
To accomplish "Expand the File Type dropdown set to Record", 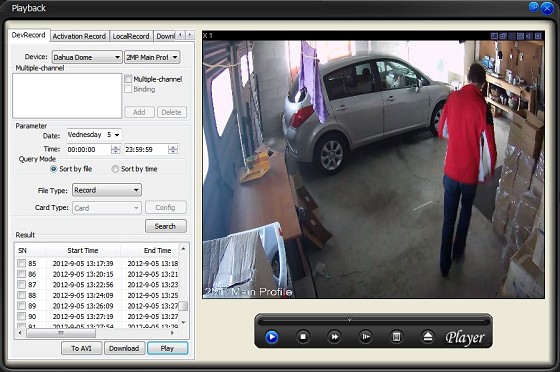I will click(107, 190).
